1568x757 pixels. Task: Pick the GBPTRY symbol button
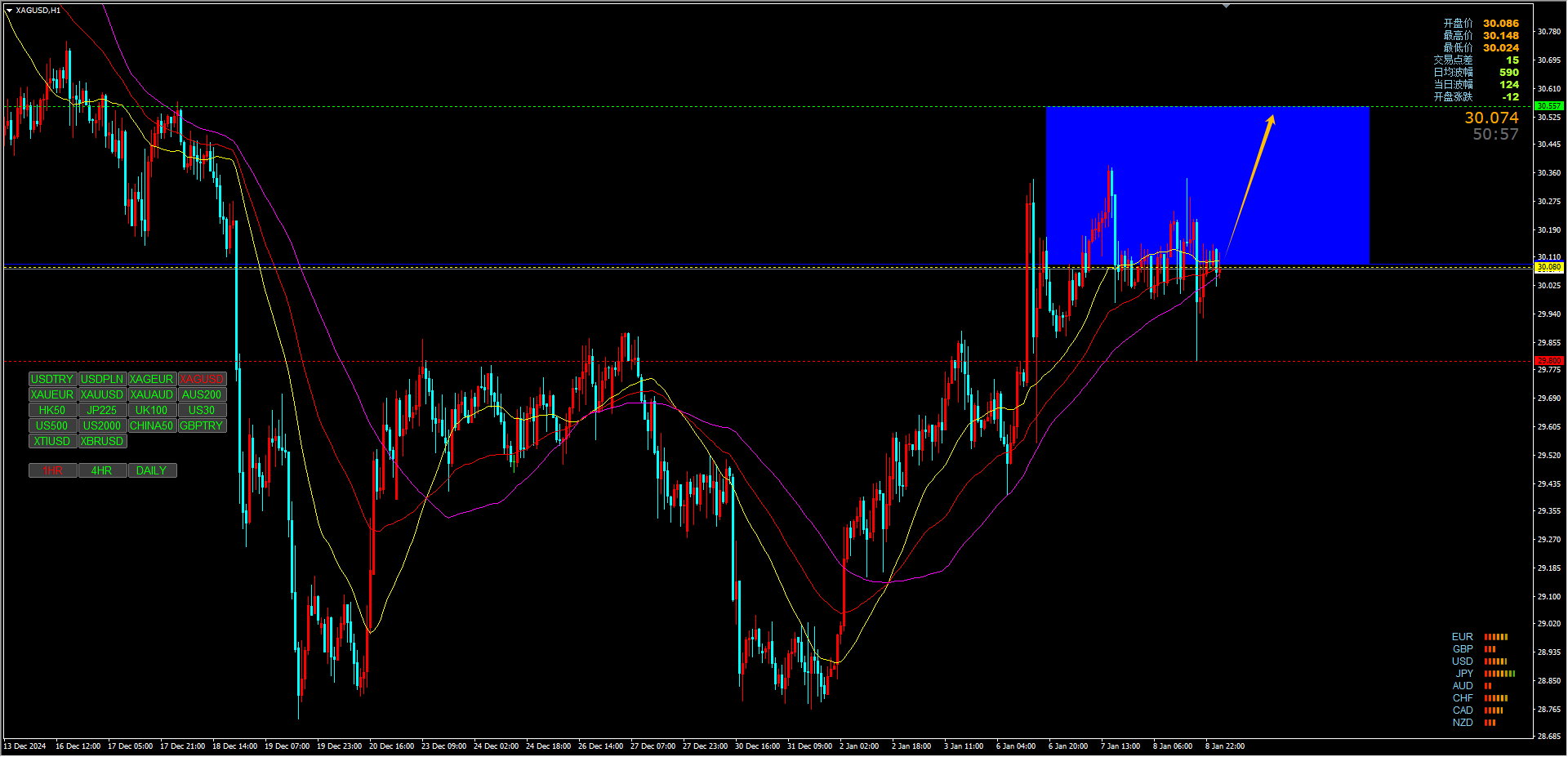(202, 426)
